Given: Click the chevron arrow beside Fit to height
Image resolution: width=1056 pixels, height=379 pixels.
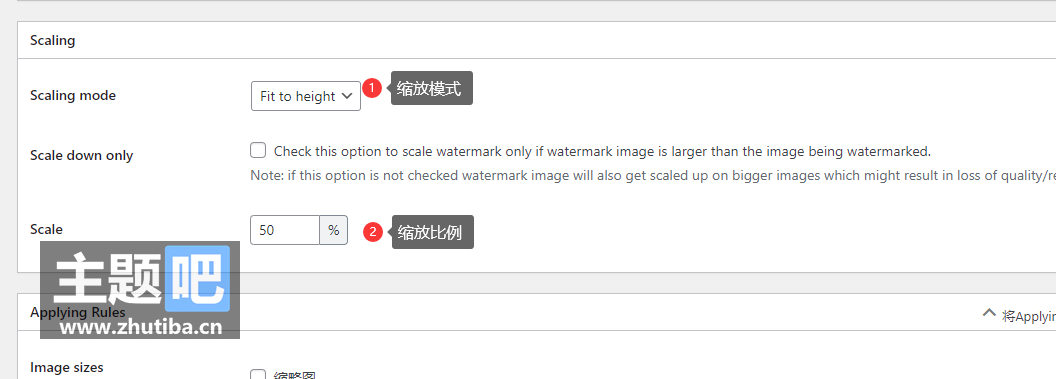Looking at the screenshot, I should (348, 96).
